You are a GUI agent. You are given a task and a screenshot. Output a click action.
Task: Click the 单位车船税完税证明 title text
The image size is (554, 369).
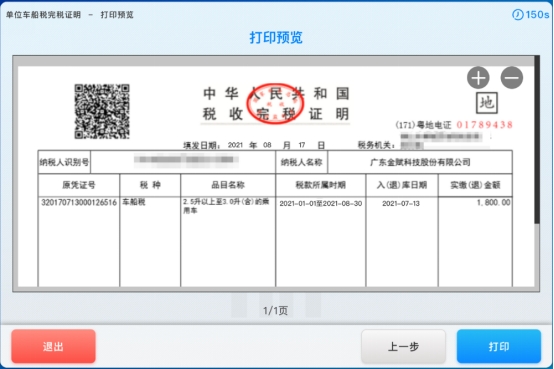point(43,15)
